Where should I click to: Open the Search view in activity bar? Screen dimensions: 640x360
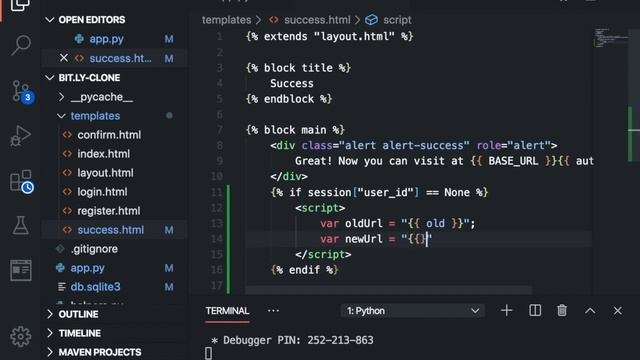pyautogui.click(x=20, y=45)
